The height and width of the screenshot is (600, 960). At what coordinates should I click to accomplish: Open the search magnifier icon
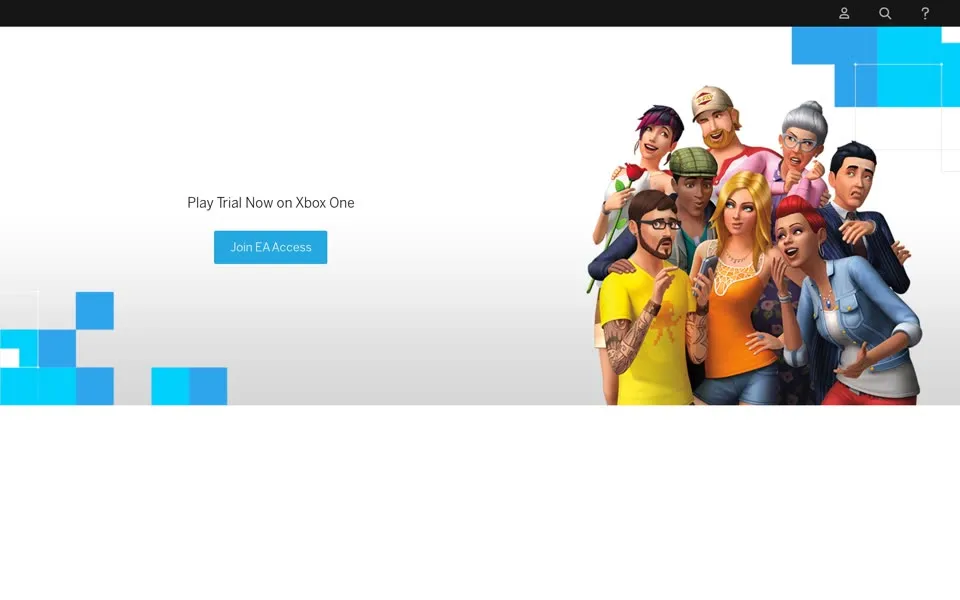click(x=885, y=13)
